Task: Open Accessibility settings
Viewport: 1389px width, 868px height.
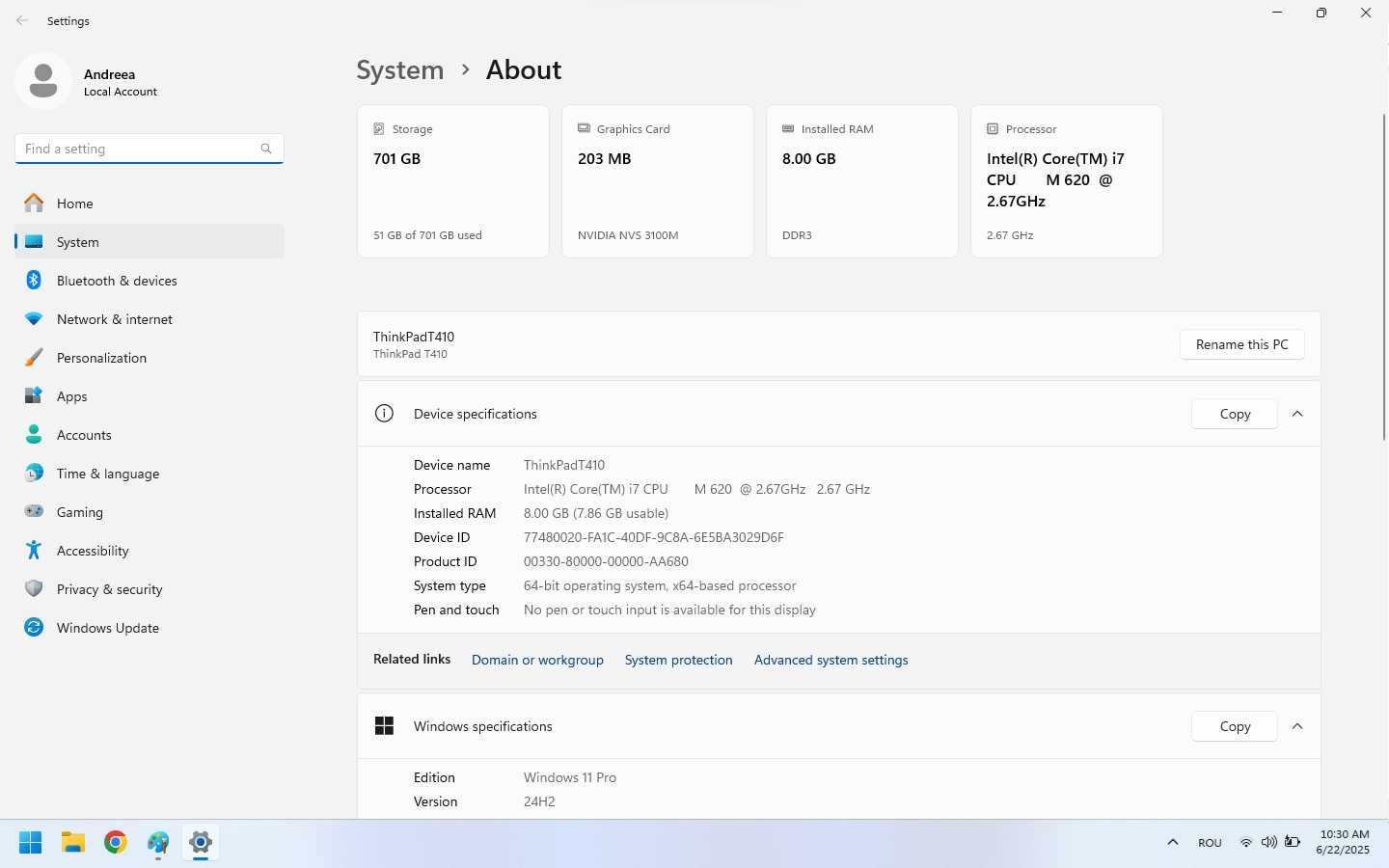Action: [x=150, y=551]
